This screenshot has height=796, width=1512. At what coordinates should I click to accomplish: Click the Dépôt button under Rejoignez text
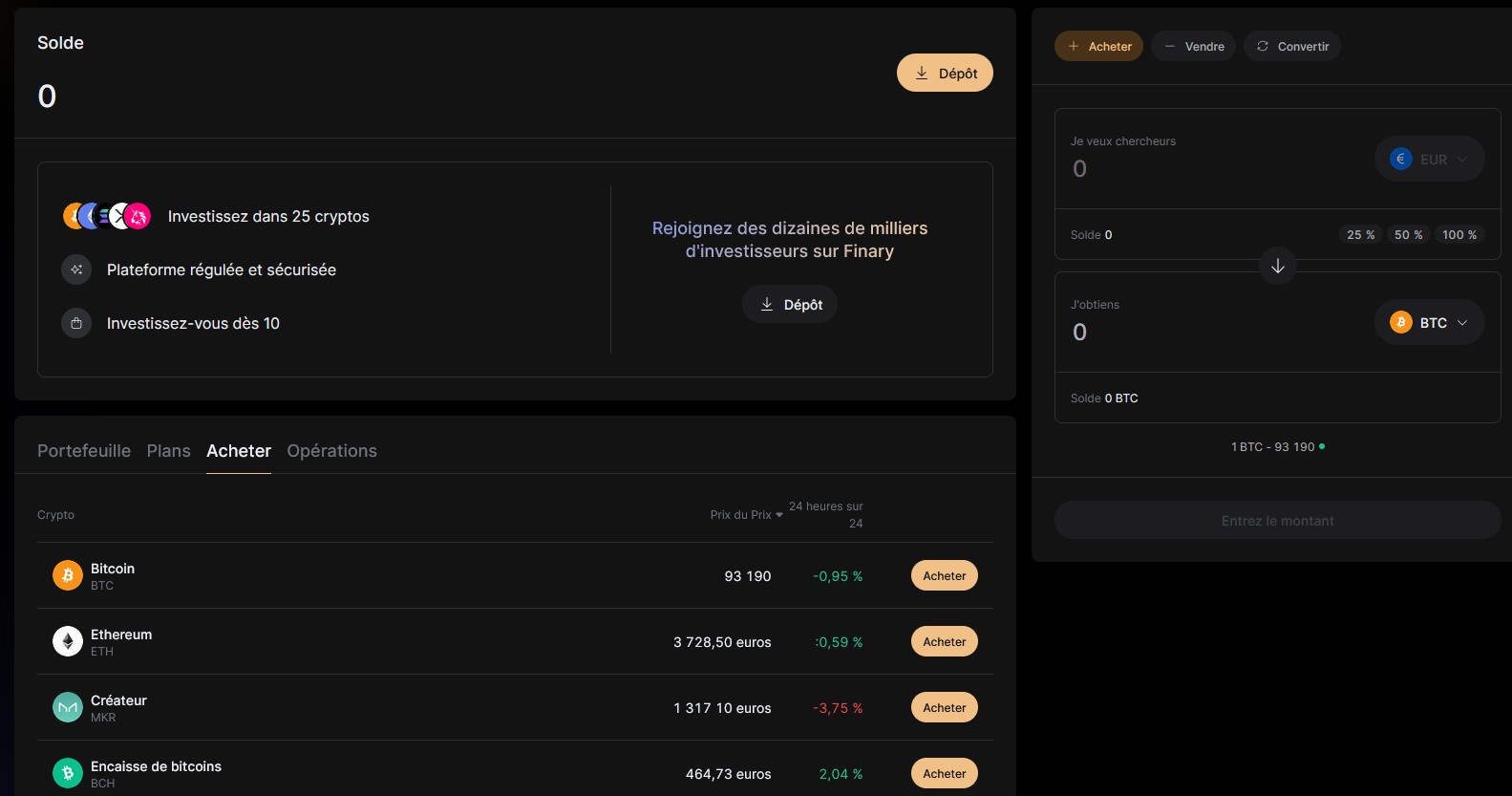click(790, 304)
